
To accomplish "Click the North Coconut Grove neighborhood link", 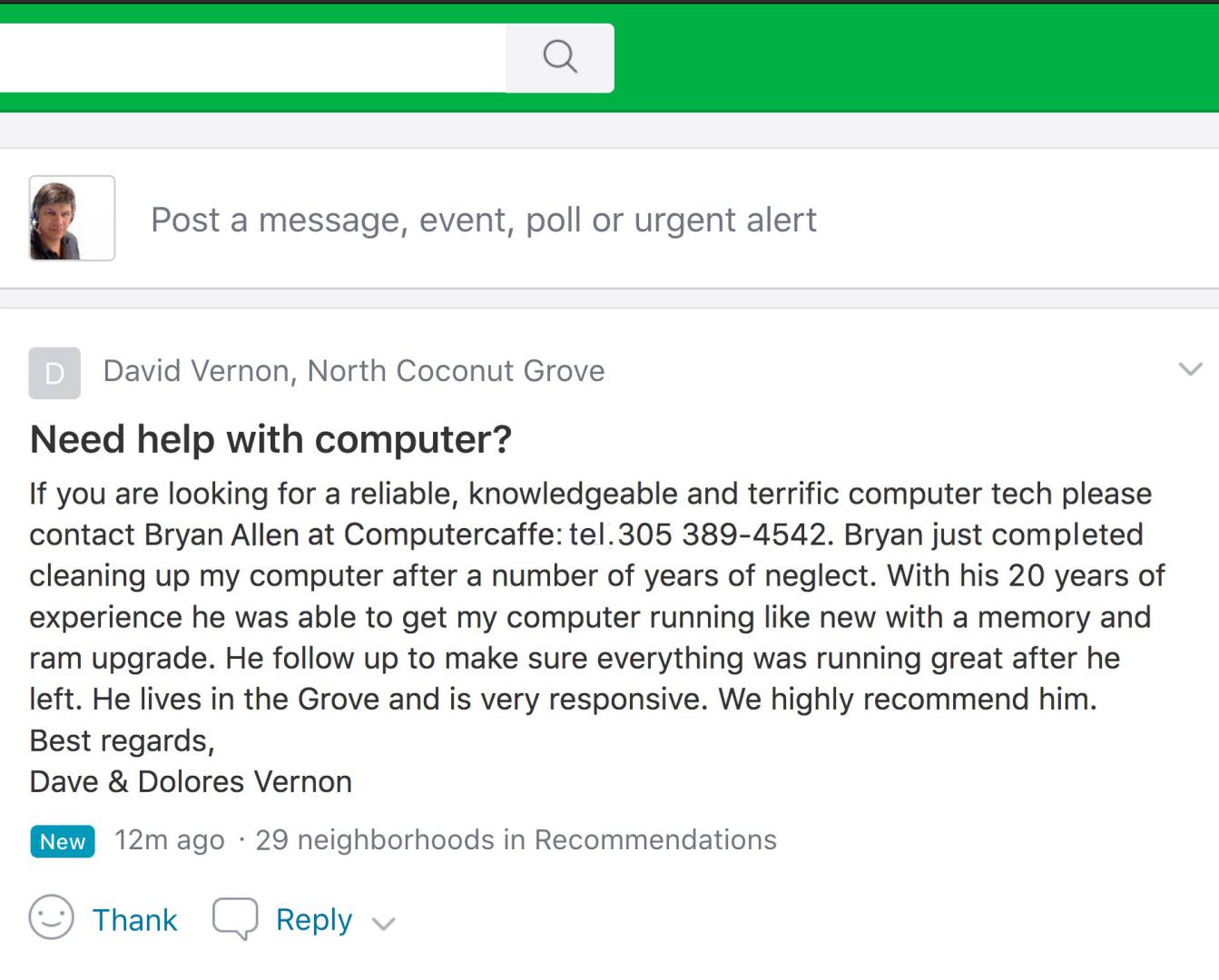I will [x=456, y=371].
